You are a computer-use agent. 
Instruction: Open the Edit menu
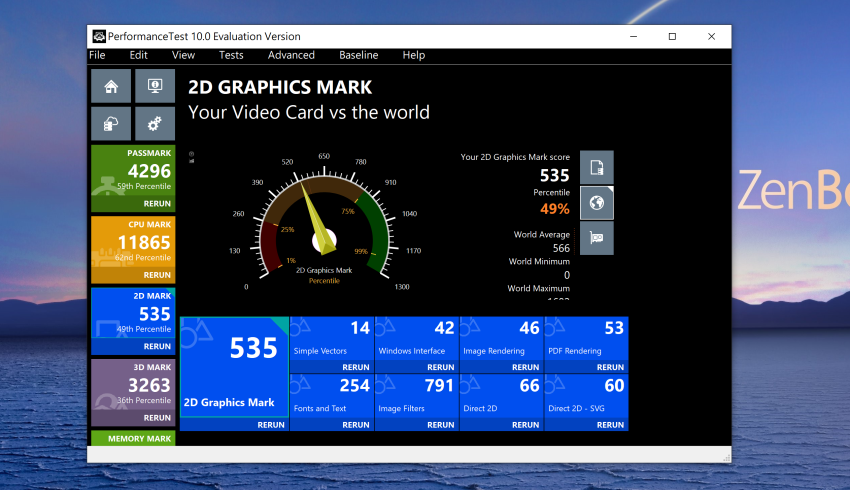[x=138, y=55]
